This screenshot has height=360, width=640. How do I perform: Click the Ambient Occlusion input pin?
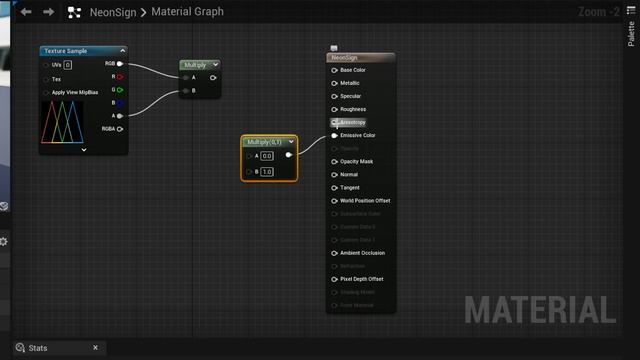pos(334,253)
